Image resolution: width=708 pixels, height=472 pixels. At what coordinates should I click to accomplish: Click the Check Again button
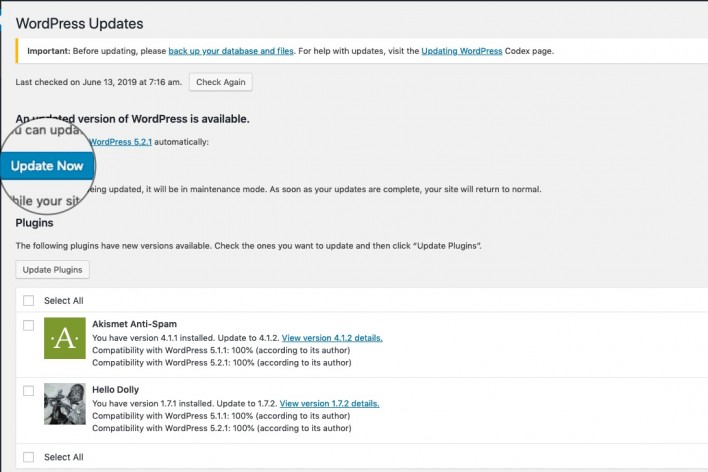coord(221,82)
